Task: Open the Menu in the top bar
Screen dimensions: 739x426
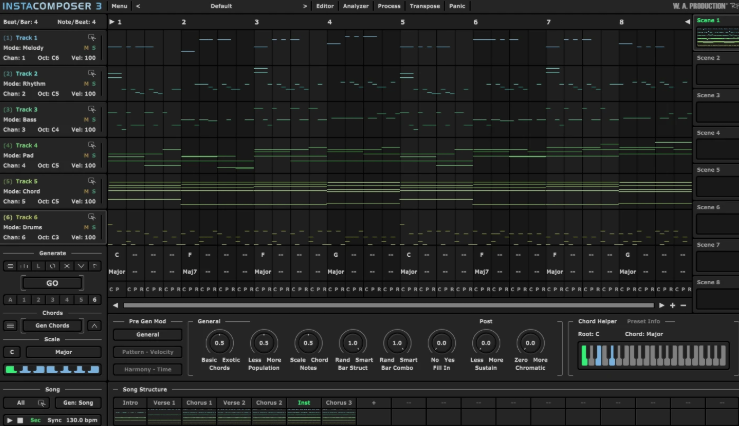Action: click(119, 6)
